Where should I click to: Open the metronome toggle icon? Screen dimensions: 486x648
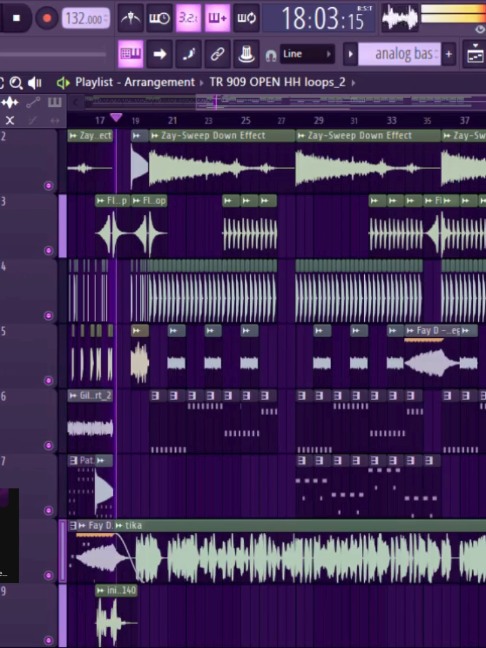click(131, 18)
